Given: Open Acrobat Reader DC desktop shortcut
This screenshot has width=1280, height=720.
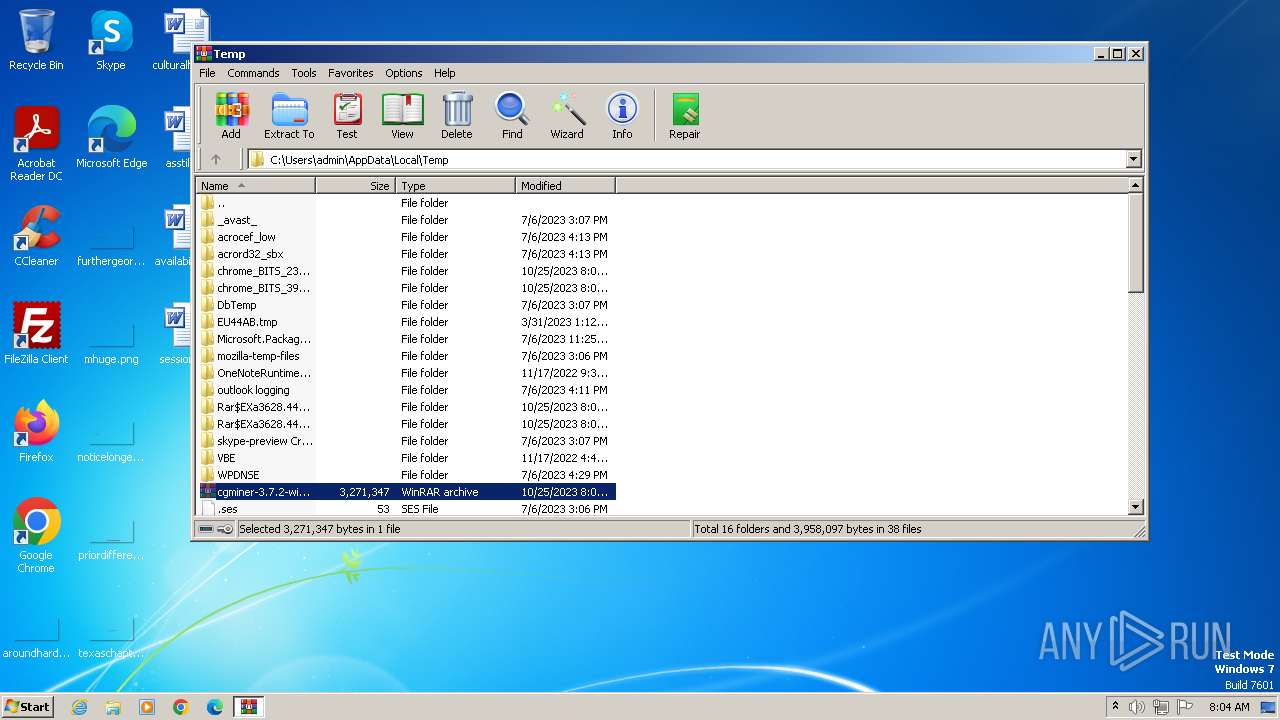Looking at the screenshot, I should point(36,144).
